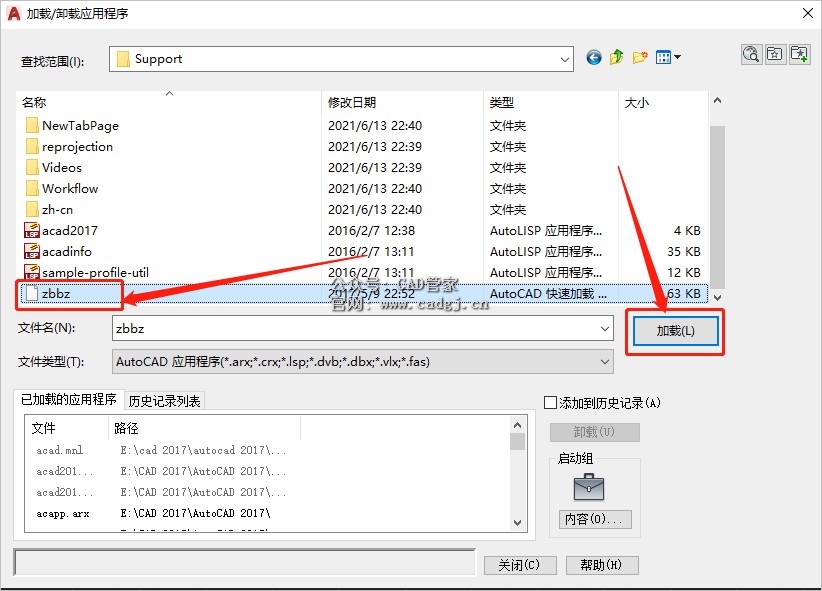
Task: Expand the Support look-in dropdown
Action: [565, 59]
